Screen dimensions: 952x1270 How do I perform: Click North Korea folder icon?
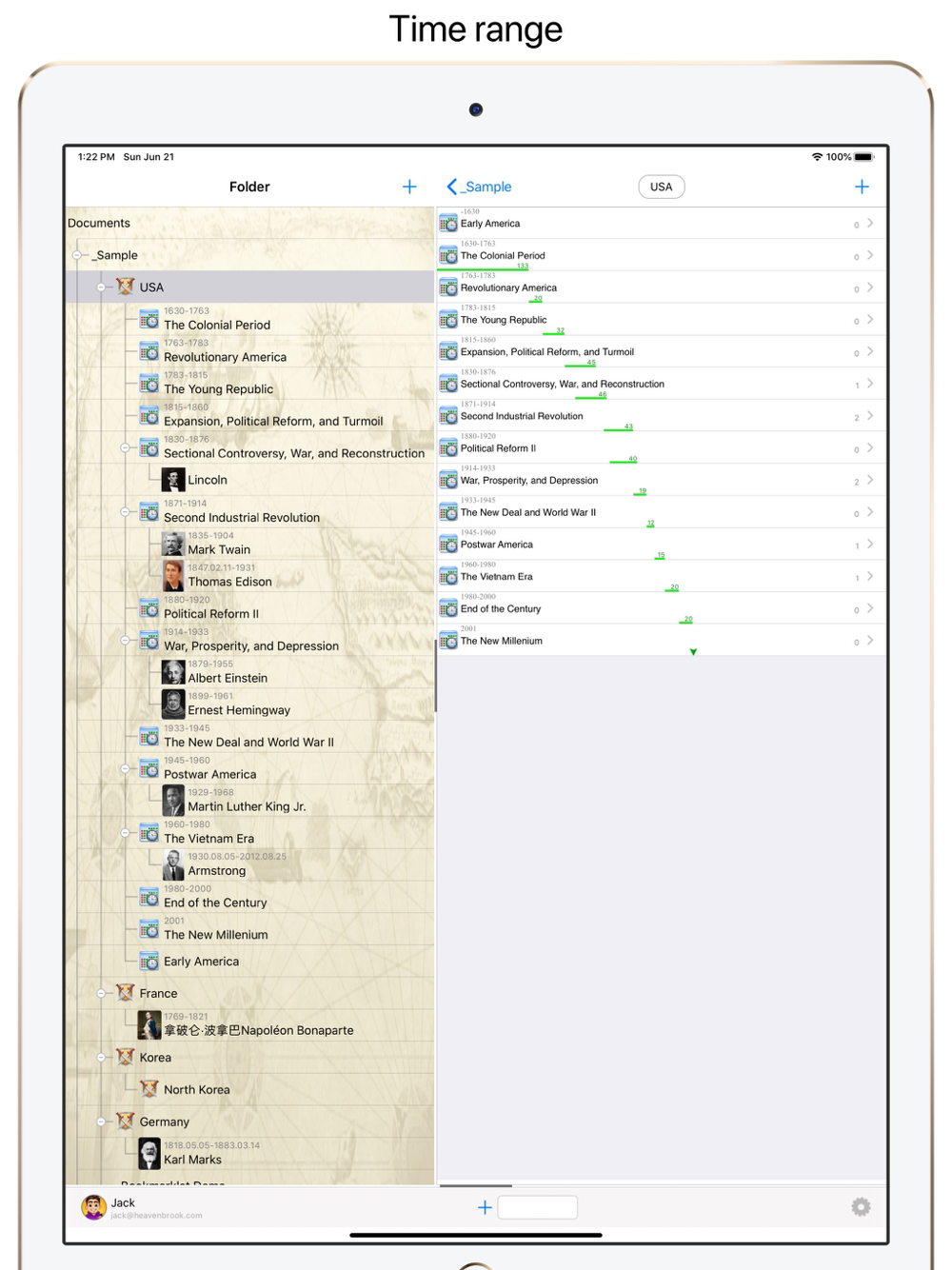149,1089
